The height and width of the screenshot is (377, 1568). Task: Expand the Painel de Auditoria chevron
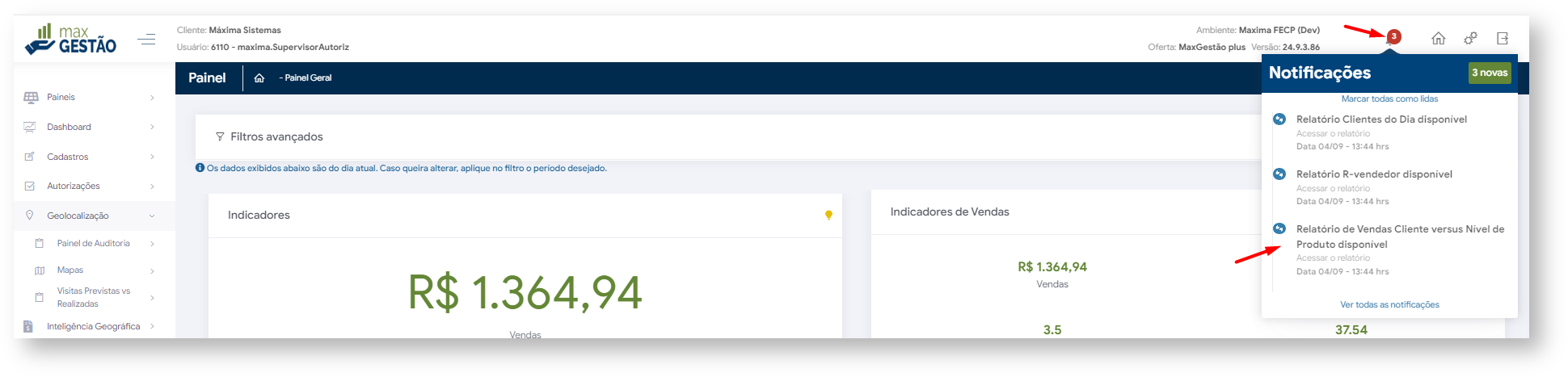coord(152,244)
